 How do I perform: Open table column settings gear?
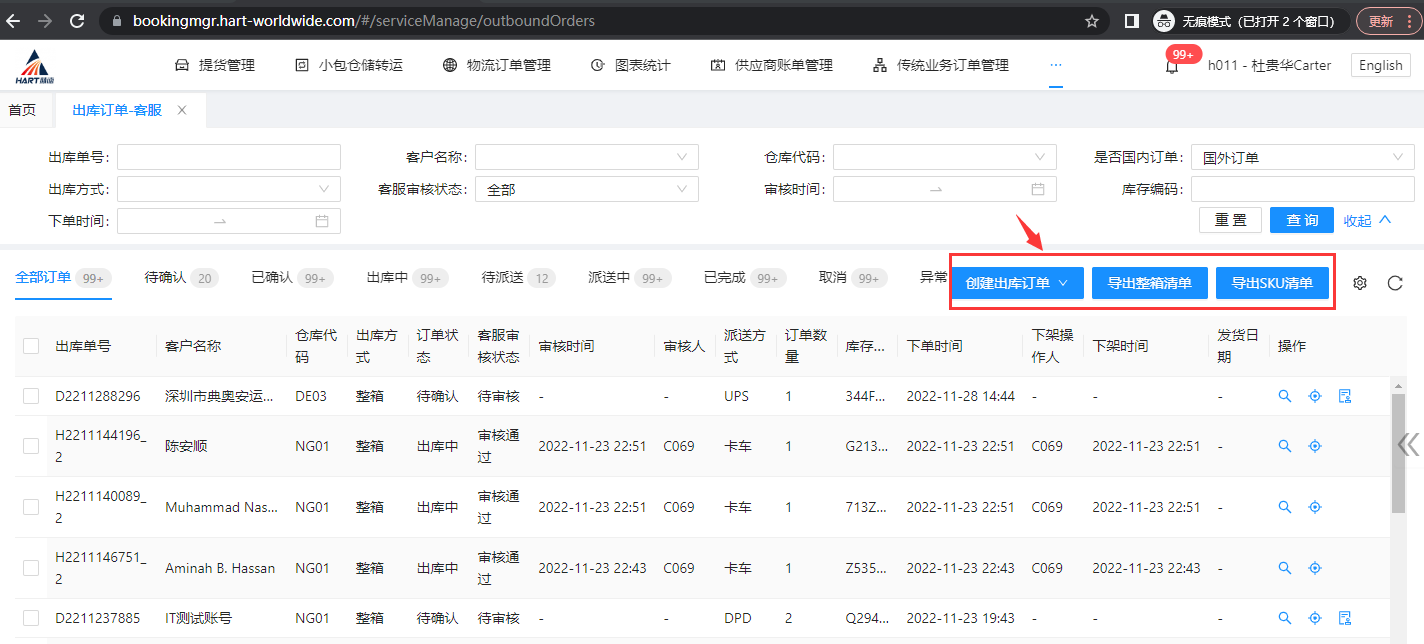1360,283
